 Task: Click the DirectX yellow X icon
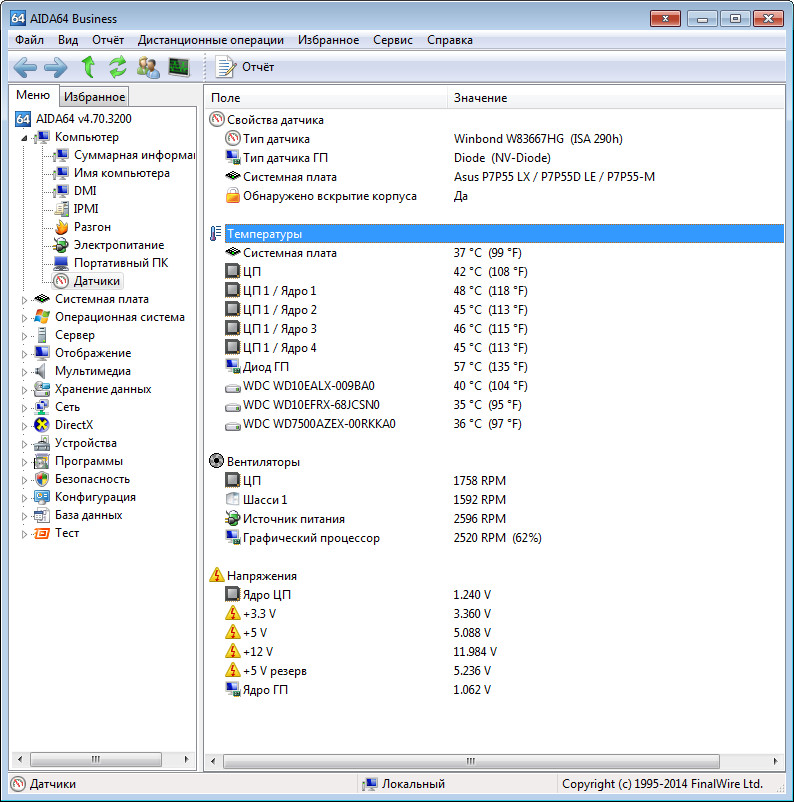point(41,425)
